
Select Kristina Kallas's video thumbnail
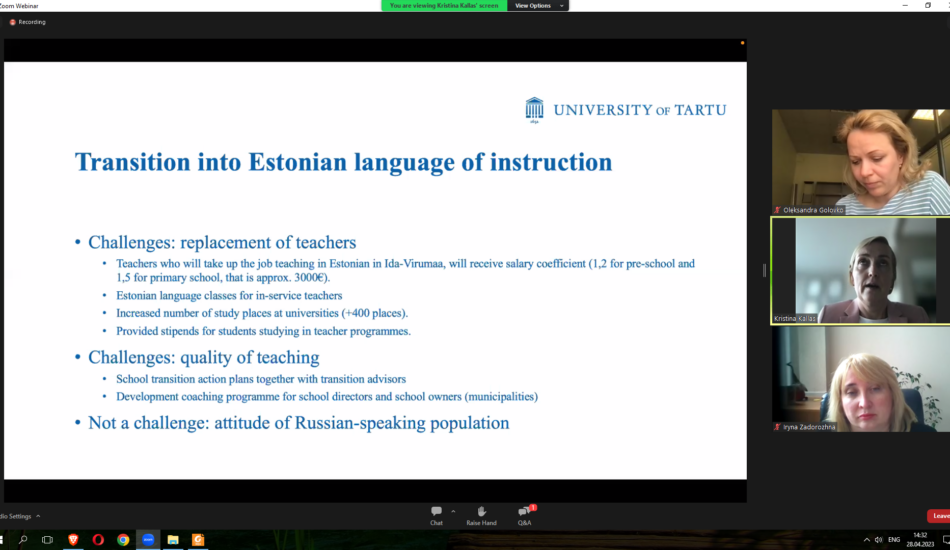[x=859, y=270]
